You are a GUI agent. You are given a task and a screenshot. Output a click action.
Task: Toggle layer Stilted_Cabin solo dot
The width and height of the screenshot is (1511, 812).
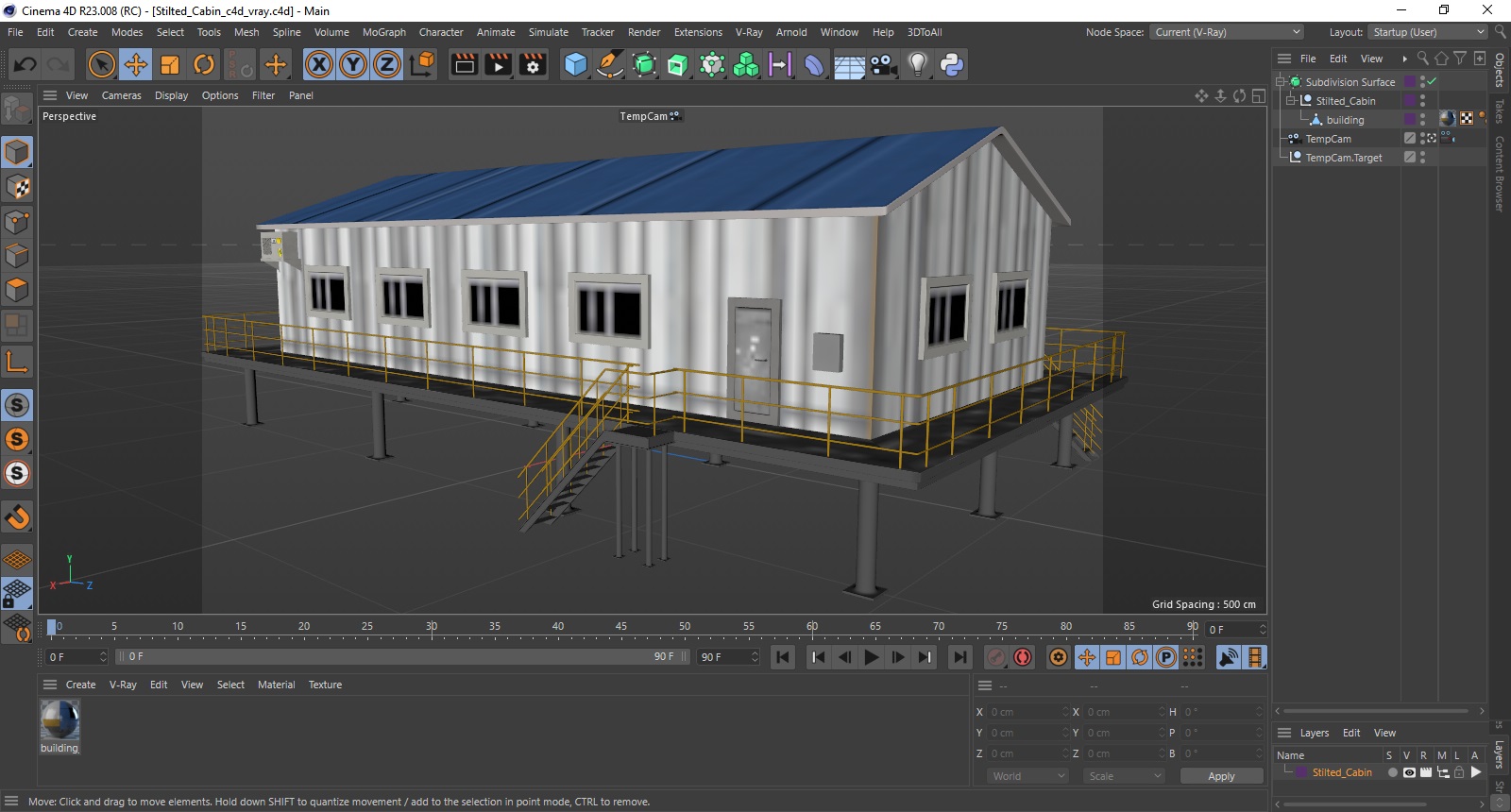[1392, 772]
